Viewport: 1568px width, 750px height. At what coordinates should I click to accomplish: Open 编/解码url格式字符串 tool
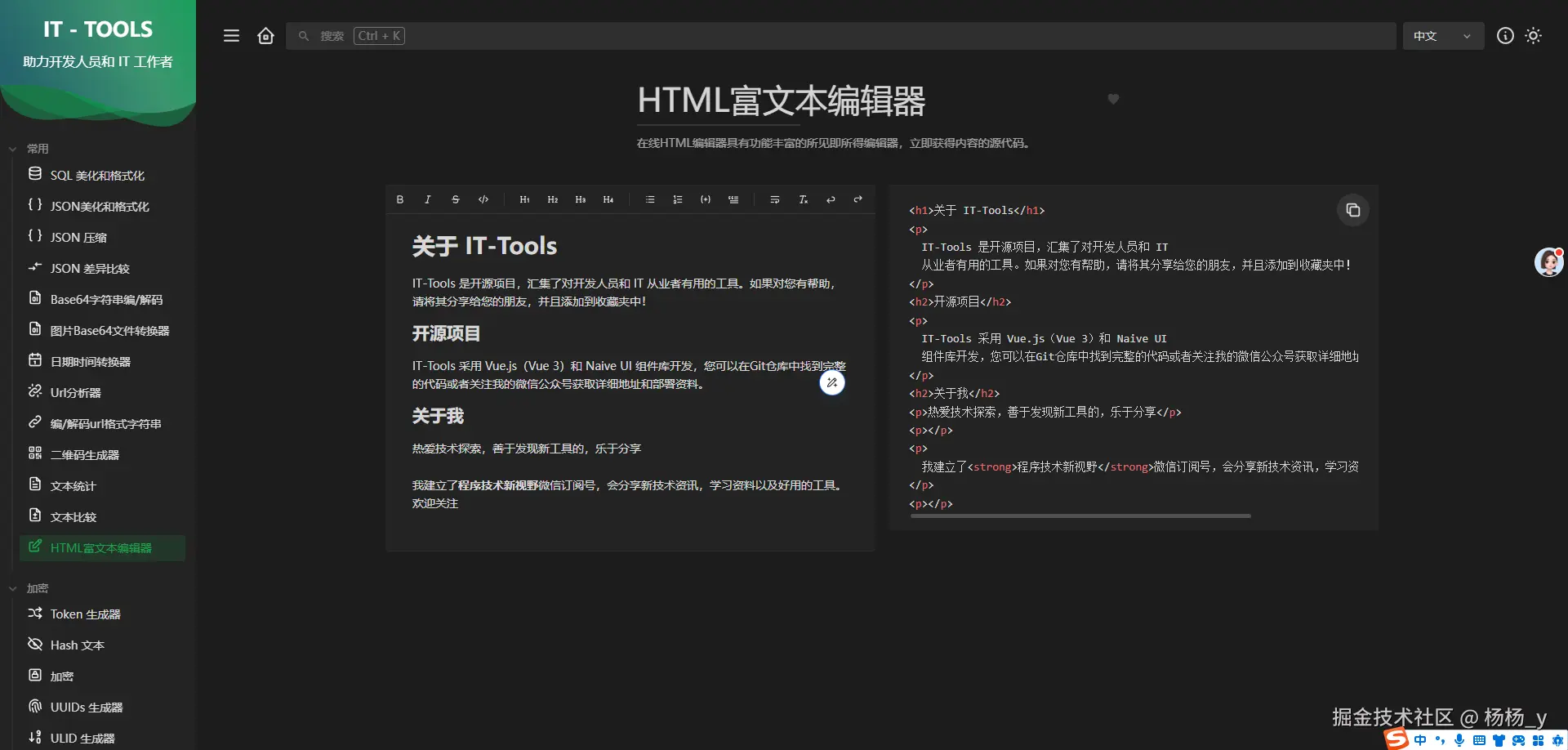(102, 423)
